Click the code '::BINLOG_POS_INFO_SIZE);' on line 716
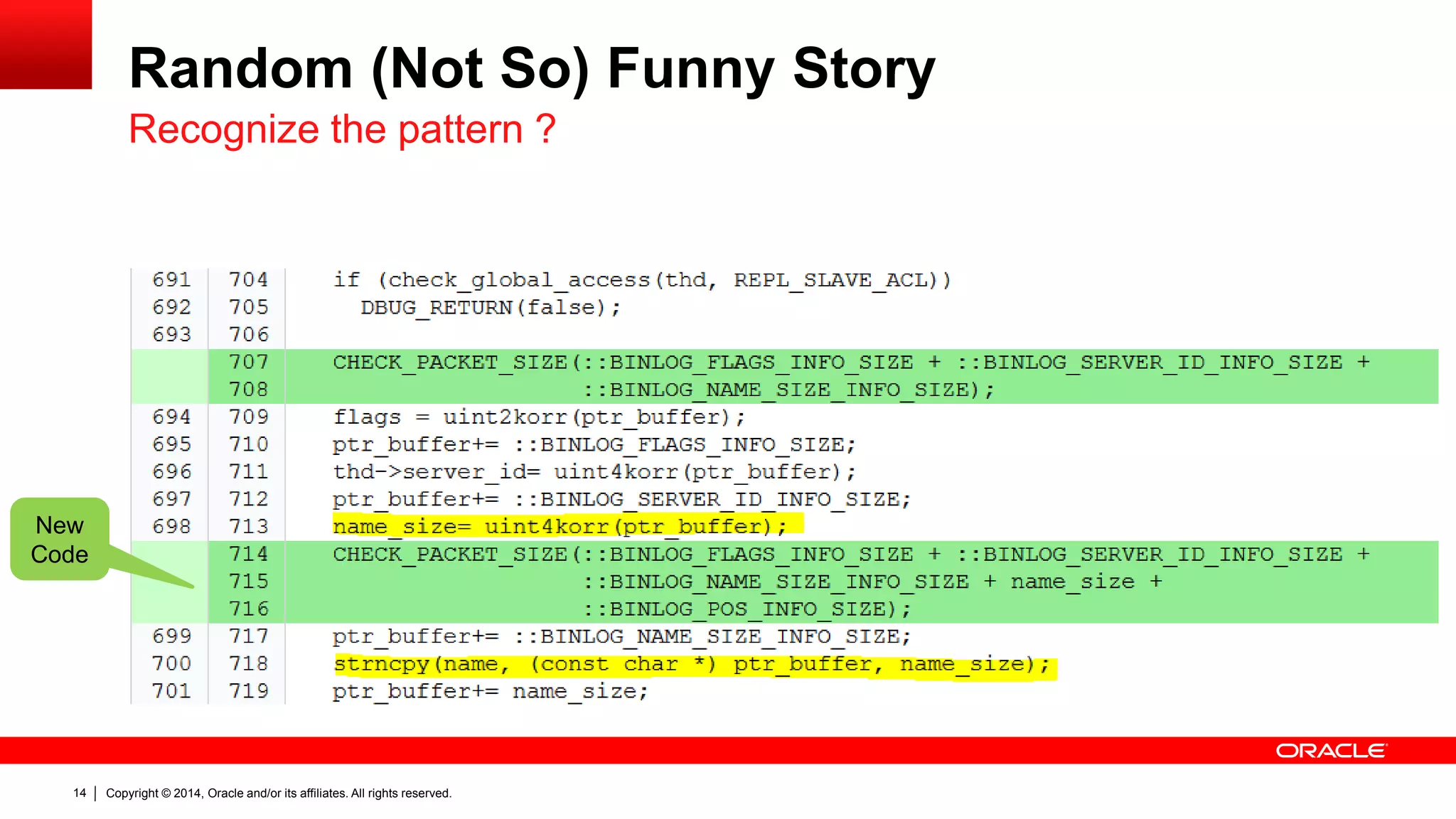 pyautogui.click(x=746, y=609)
